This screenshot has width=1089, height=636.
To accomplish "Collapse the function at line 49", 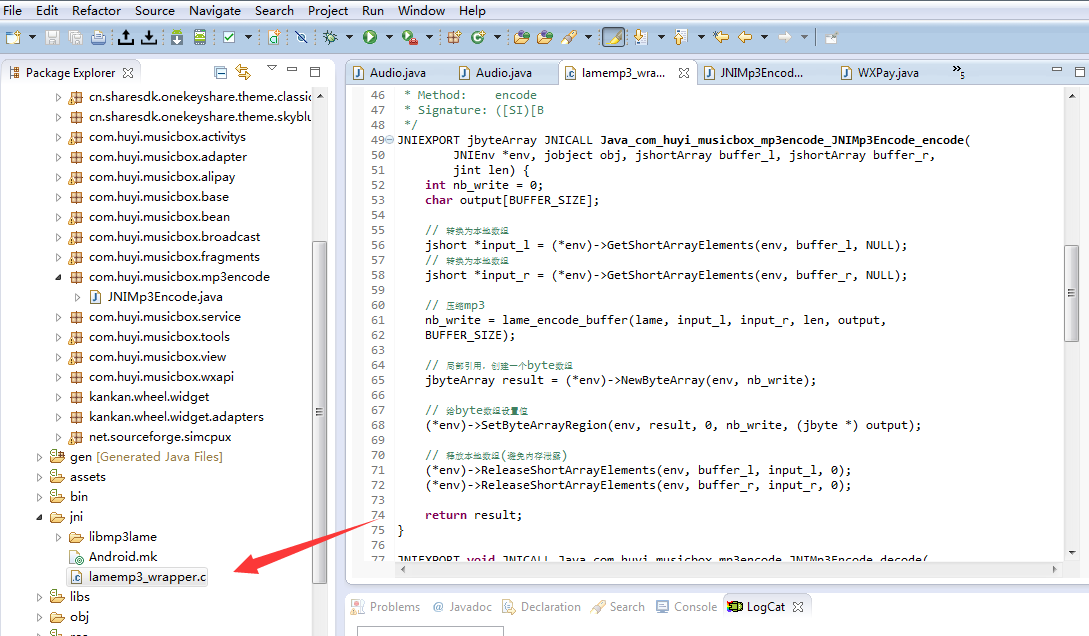I will click(390, 140).
